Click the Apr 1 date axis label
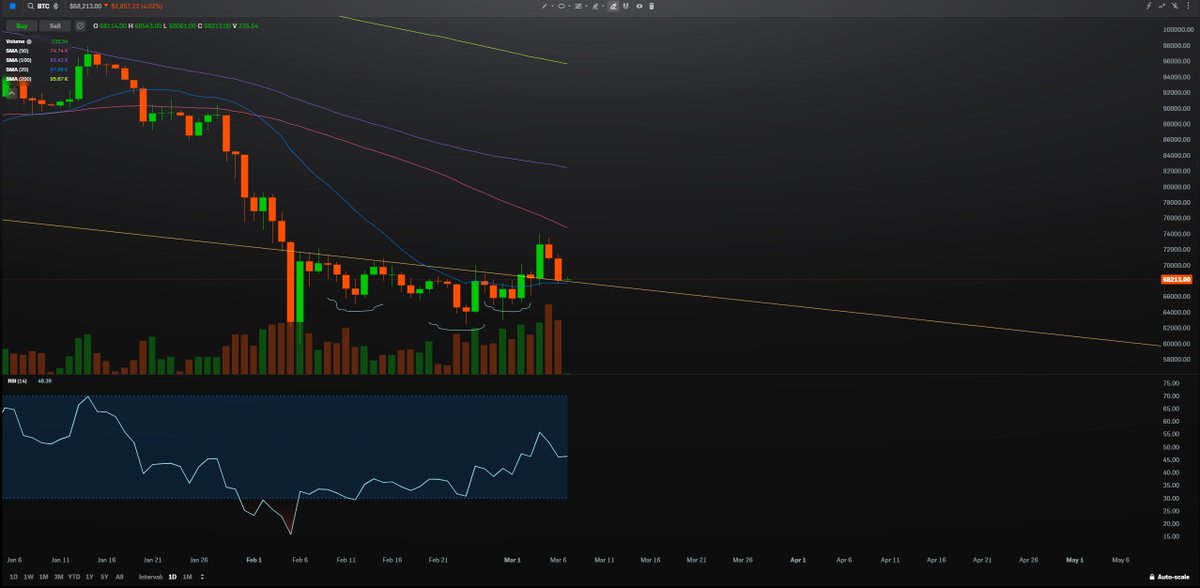The image size is (1200, 588). click(x=798, y=561)
